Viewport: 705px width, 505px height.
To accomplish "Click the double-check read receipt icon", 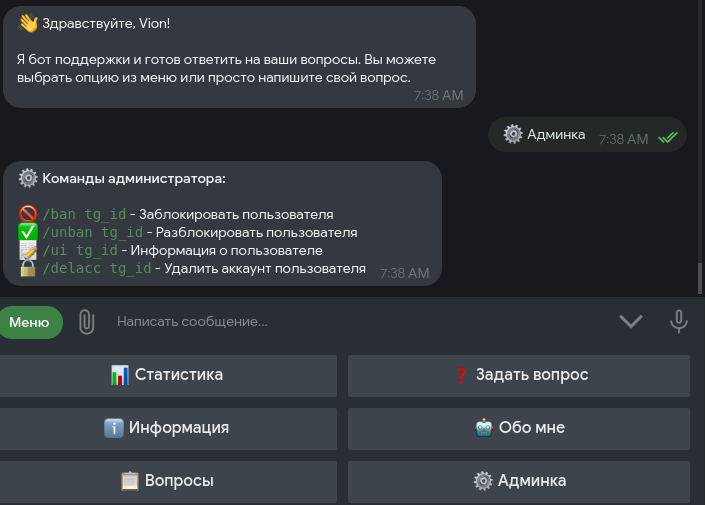I will [x=668, y=137].
